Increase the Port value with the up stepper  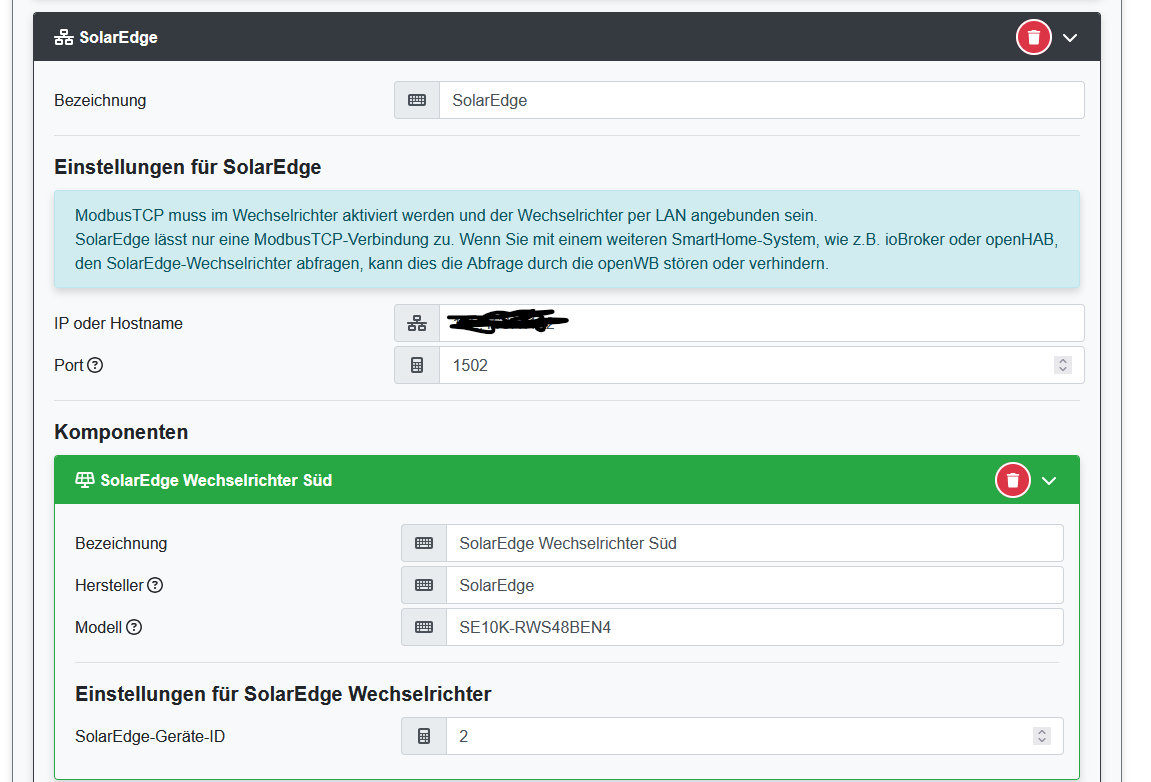click(x=1063, y=359)
